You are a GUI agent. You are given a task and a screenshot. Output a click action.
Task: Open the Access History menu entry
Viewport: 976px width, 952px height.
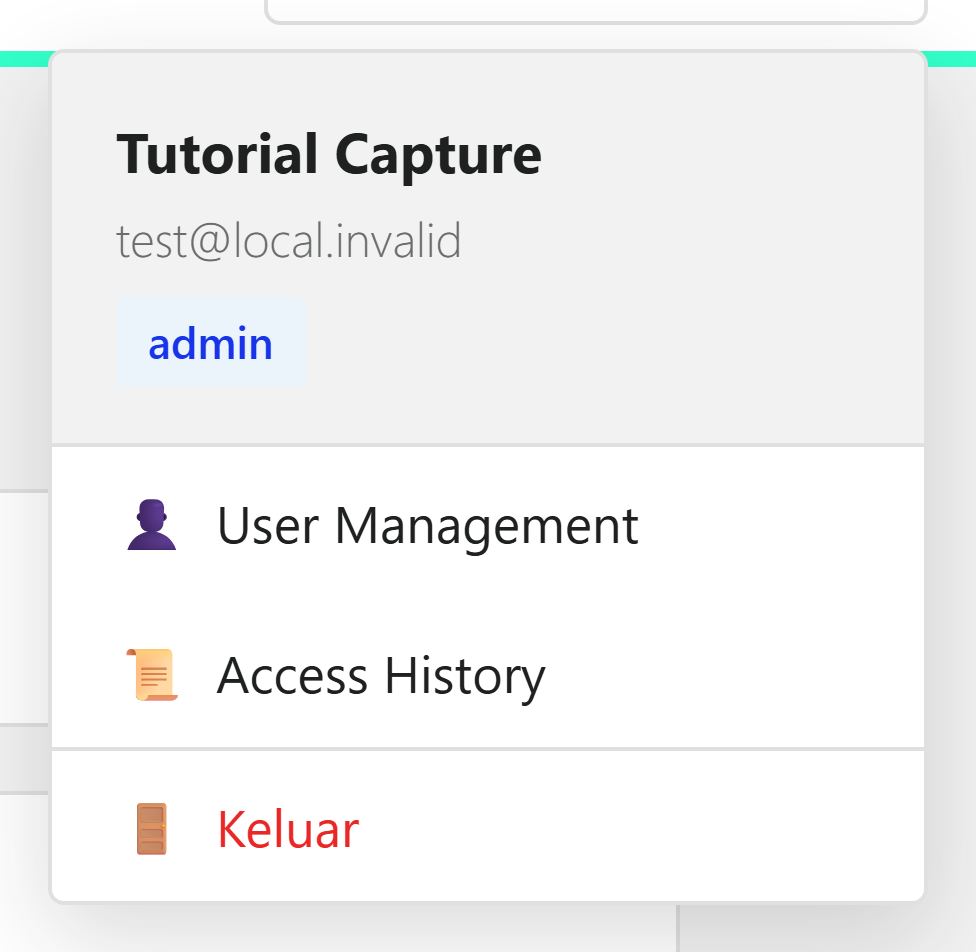pos(488,675)
